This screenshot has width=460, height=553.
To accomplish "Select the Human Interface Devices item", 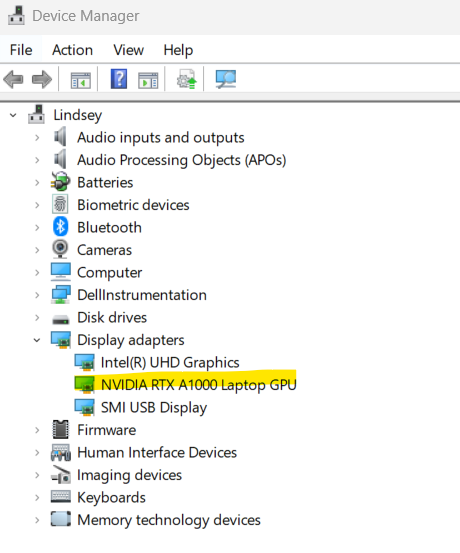I will coord(157,453).
